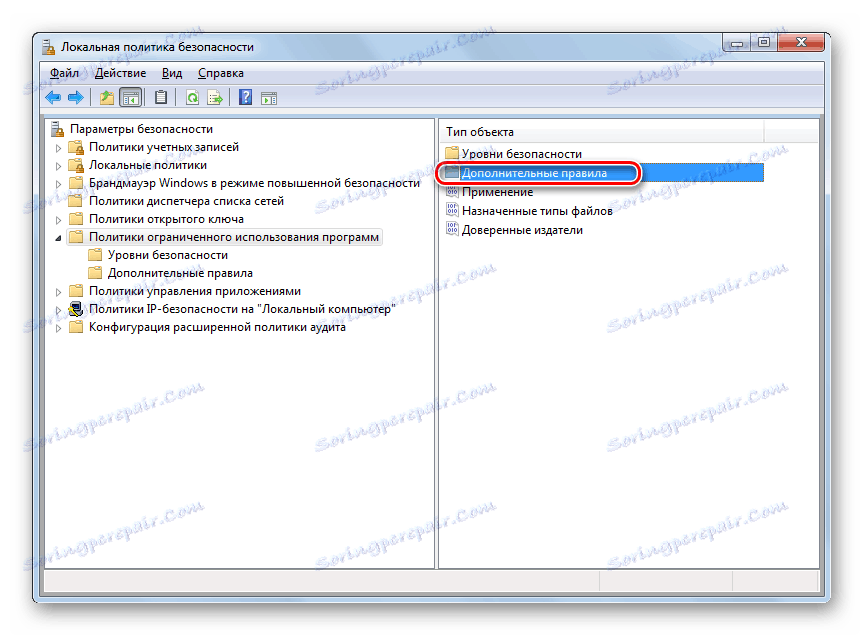The image size is (864, 636).
Task: Click the Конфигурация расширенной политики аудита folder icon
Action: pos(75,327)
